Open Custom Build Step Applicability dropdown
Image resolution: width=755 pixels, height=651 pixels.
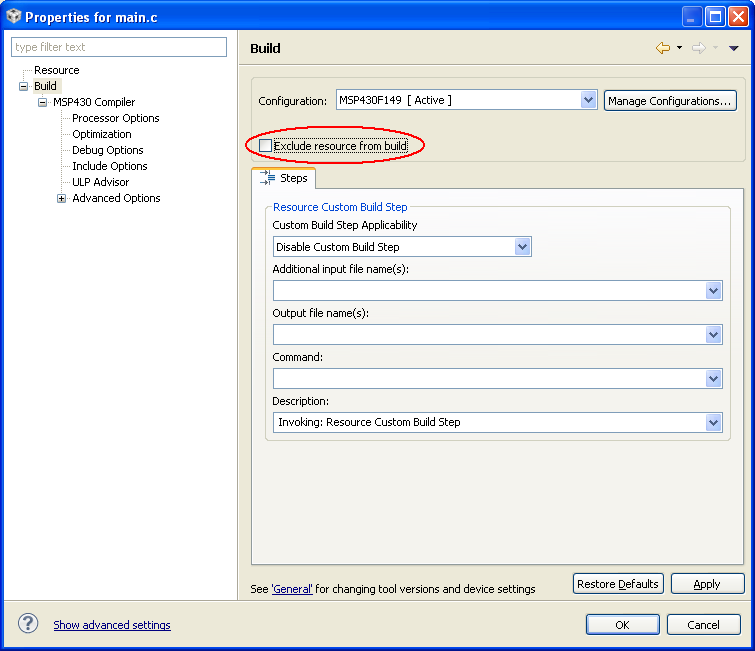pos(522,247)
